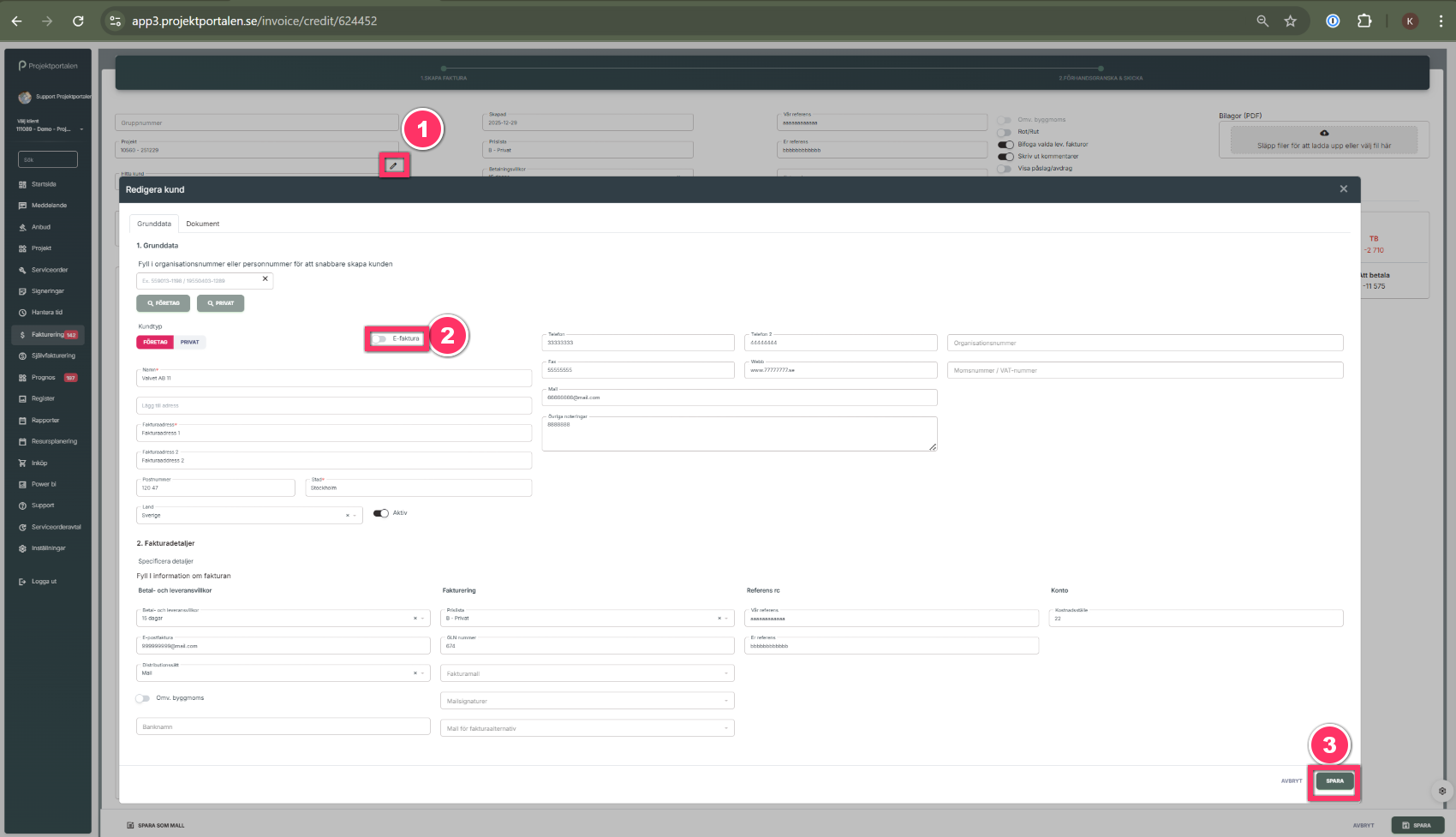Screen dimensions: 1456x837
Task: Click the GLN nummer field
Action: coord(588,645)
